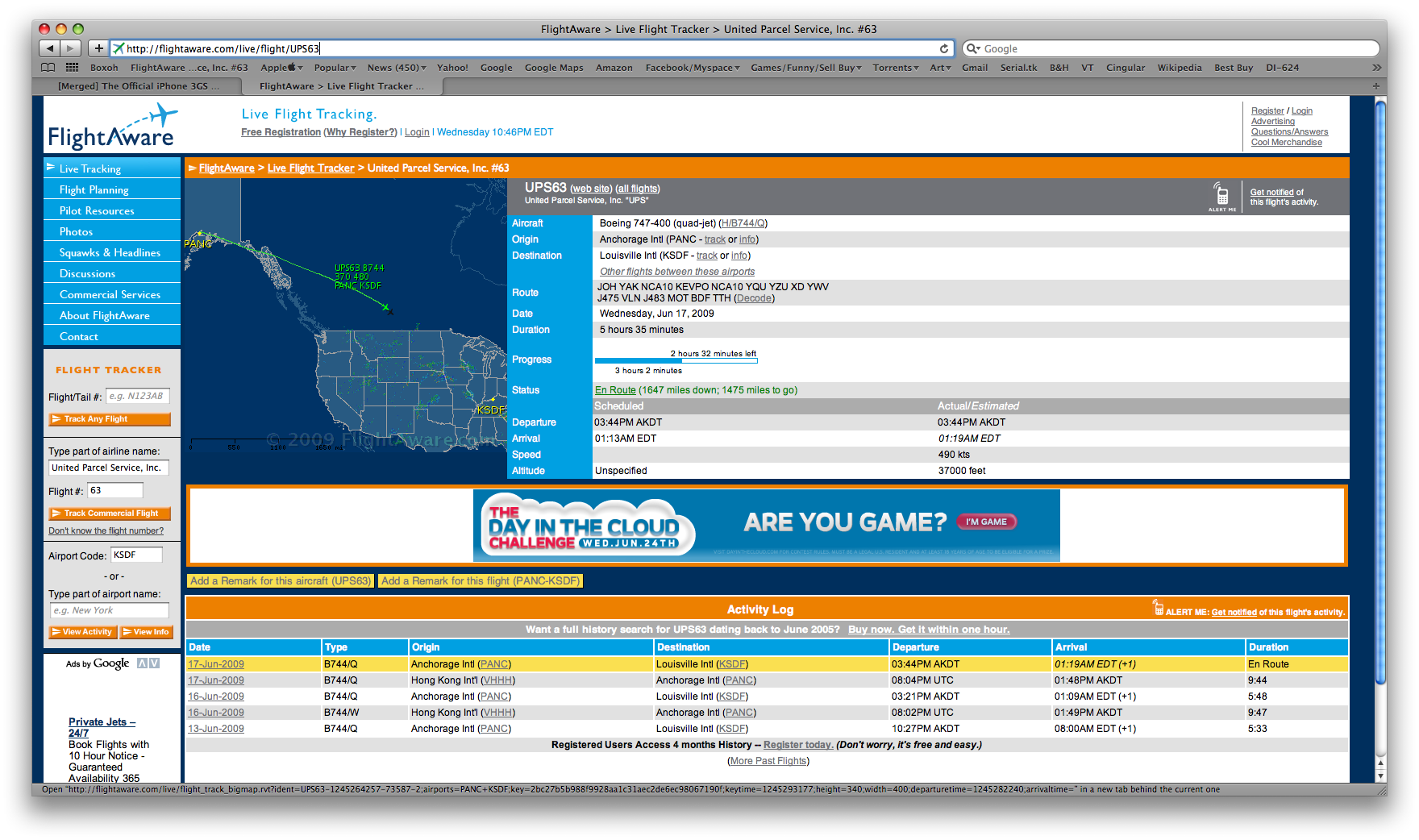
Task: Switch to the Official iPhone 3GS tab
Action: 139,86
